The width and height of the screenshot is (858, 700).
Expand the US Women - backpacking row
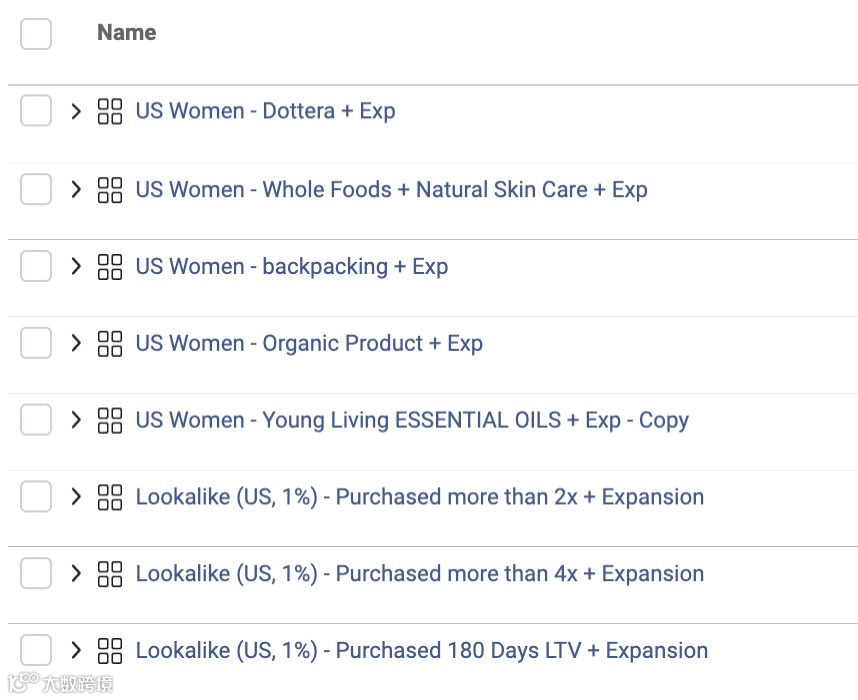pyautogui.click(x=76, y=267)
